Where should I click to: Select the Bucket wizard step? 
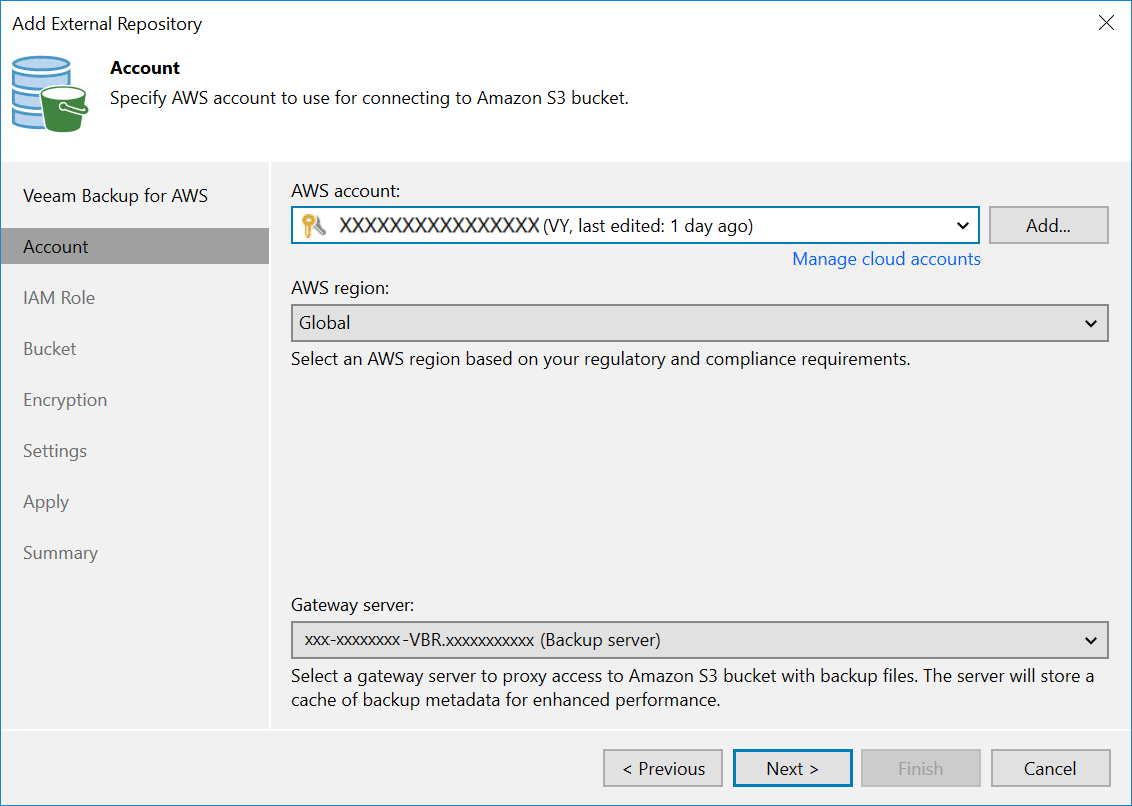click(x=50, y=349)
